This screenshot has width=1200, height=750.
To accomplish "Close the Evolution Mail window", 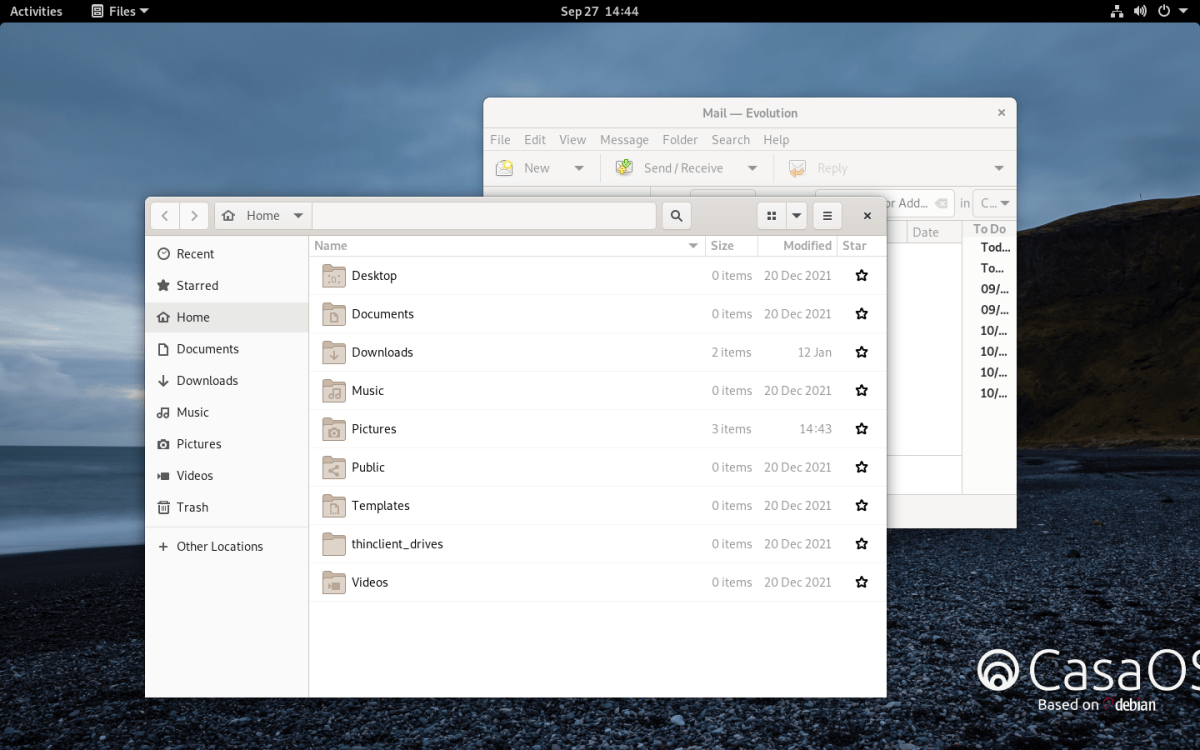I will click(1001, 113).
